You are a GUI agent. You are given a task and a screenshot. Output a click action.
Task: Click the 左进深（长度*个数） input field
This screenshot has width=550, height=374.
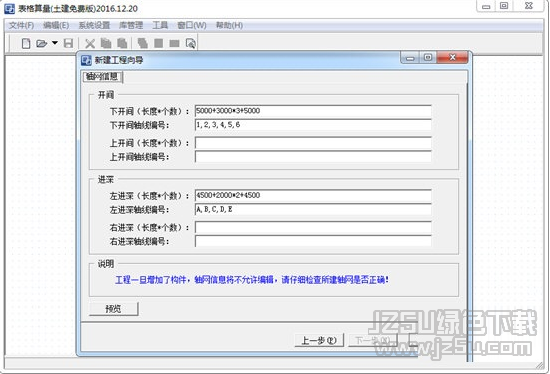pyautogui.click(x=313, y=195)
